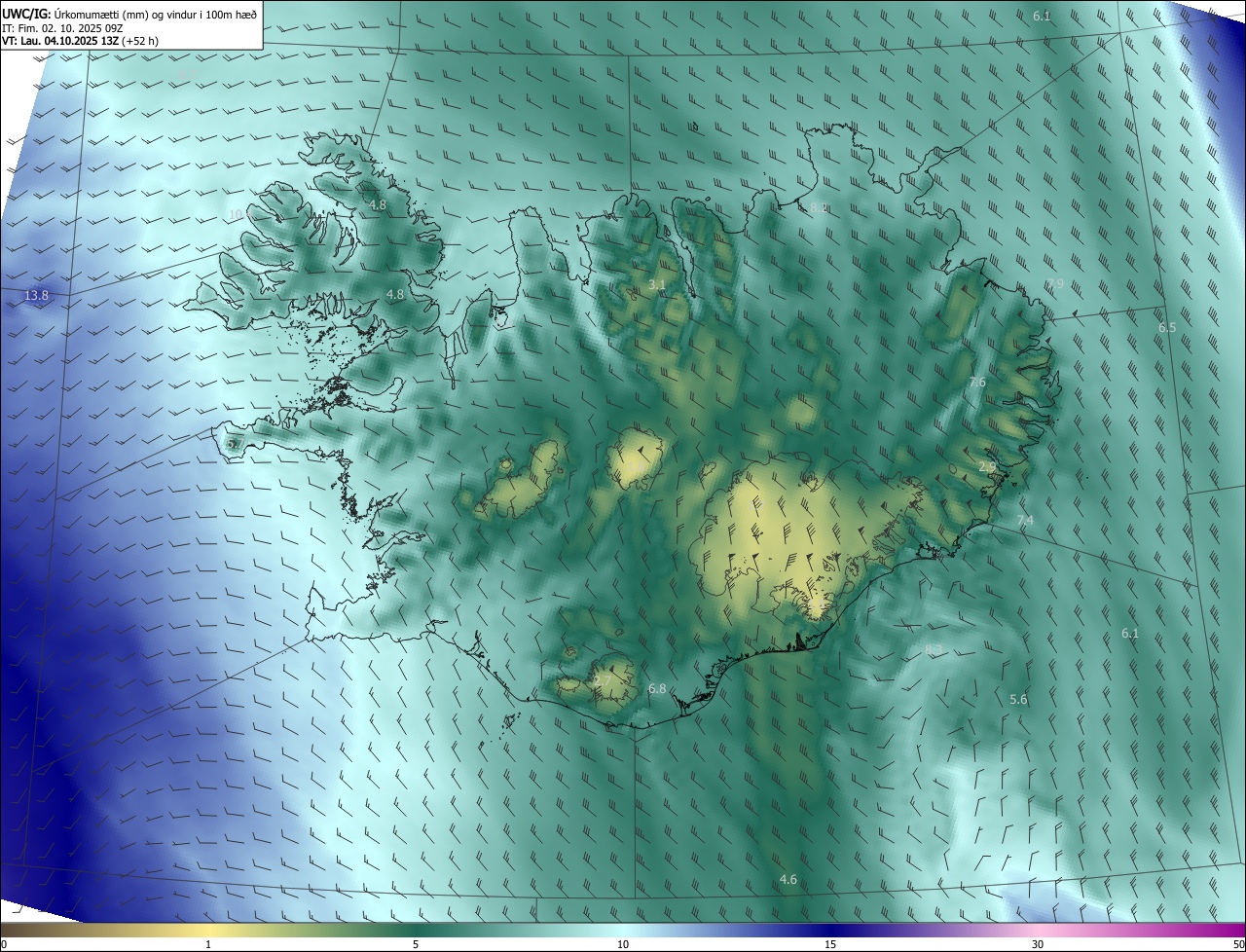Click the 6.1 value label southeast of Iceland
This screenshot has height=952, width=1246.
[x=1129, y=633]
